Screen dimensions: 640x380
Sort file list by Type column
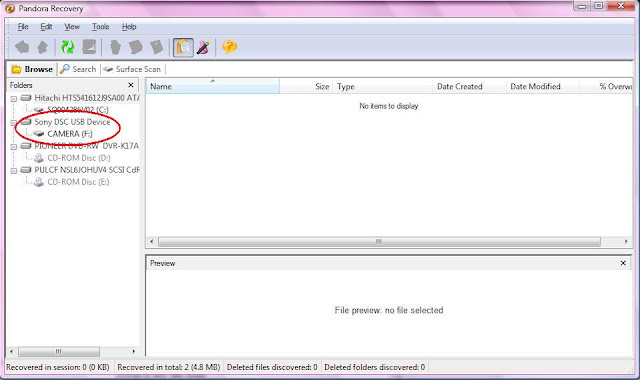tap(382, 86)
